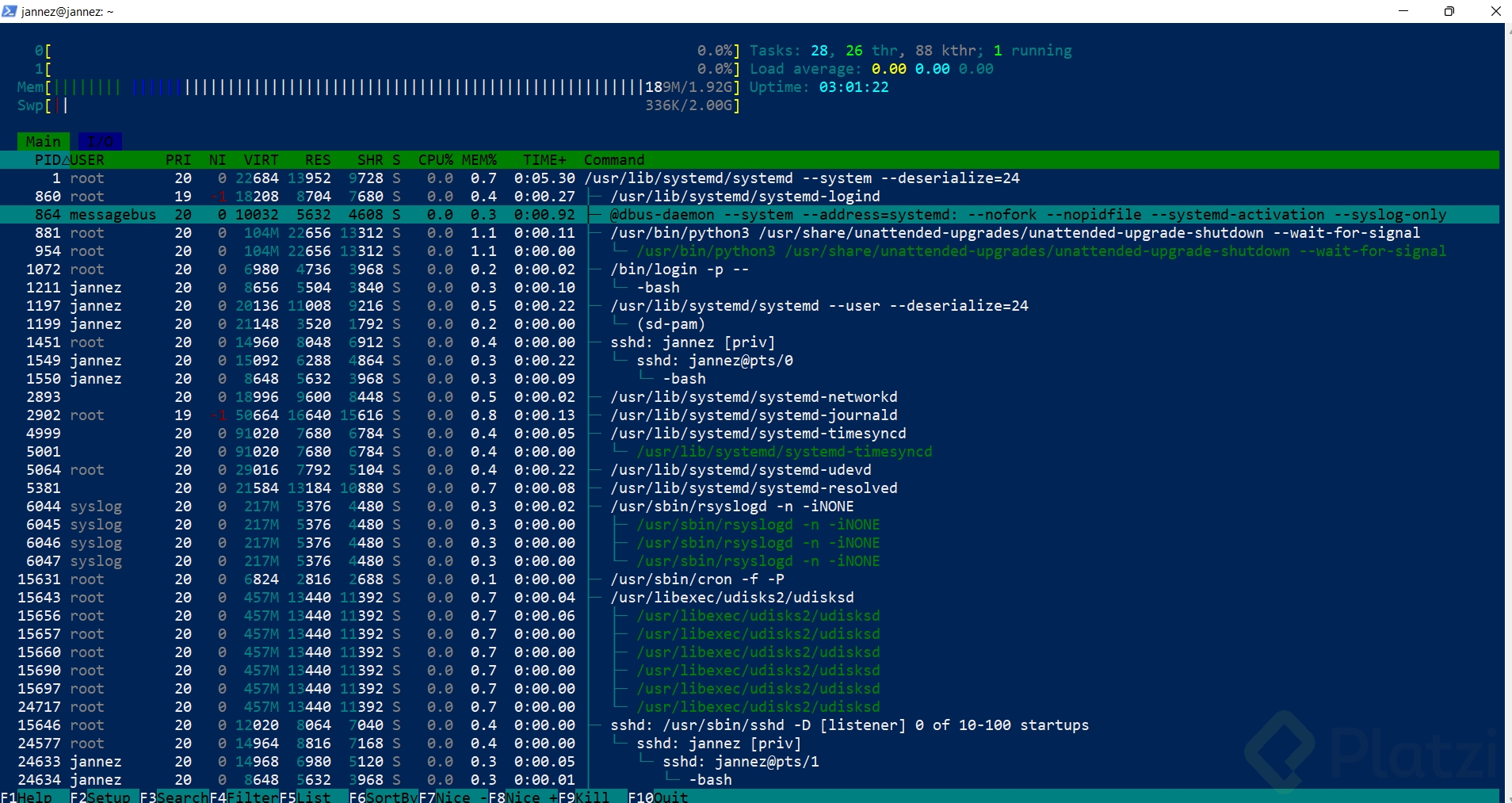The image size is (1512, 803).
Task: Select the PID 1 systemd --system process row
Action: (750, 178)
